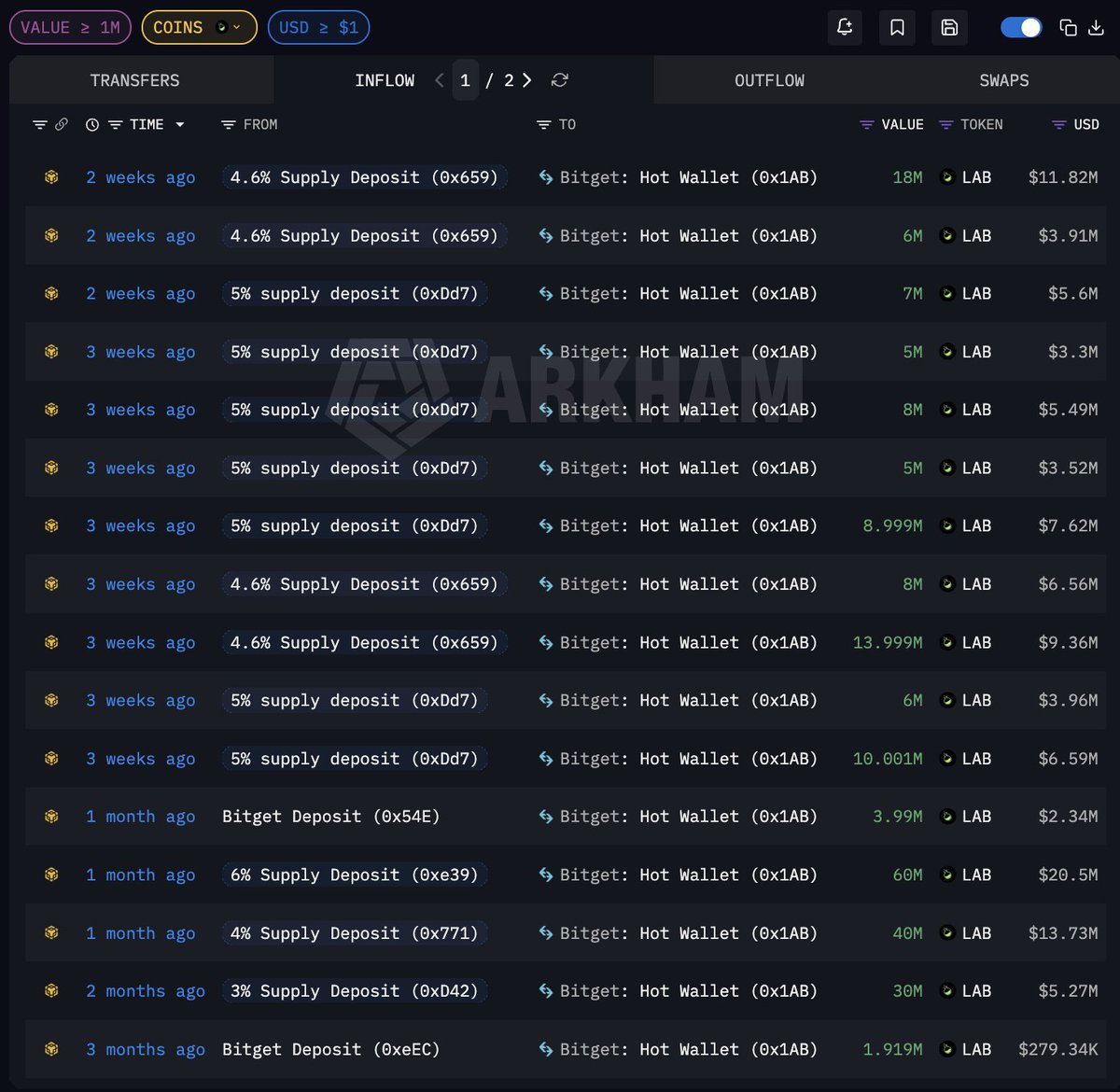Click the 10.001M value cell

888,759
